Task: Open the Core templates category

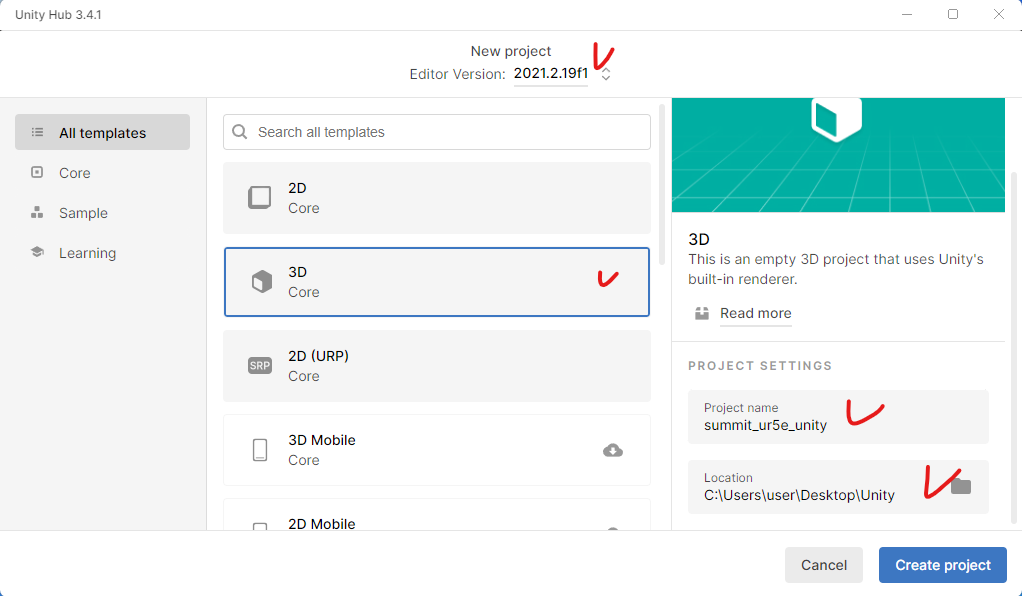Action: pyautogui.click(x=74, y=173)
